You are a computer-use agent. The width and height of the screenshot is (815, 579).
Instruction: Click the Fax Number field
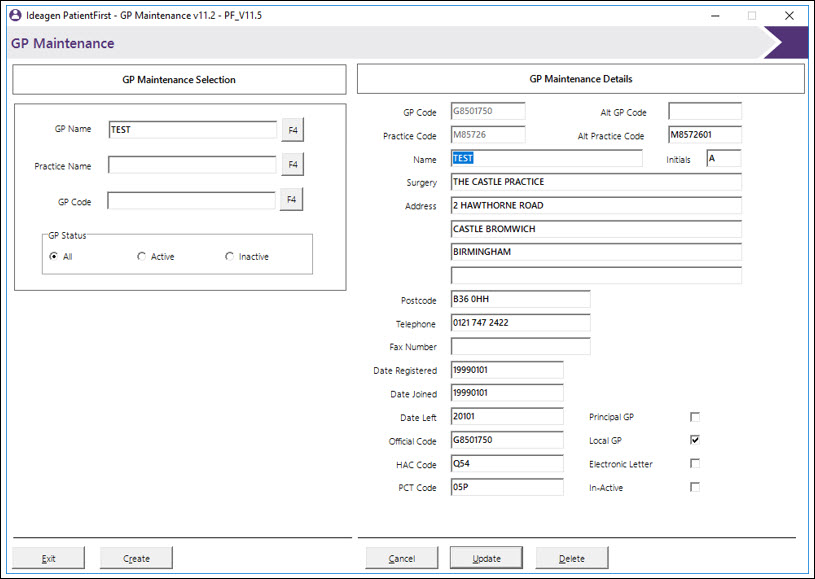click(521, 346)
